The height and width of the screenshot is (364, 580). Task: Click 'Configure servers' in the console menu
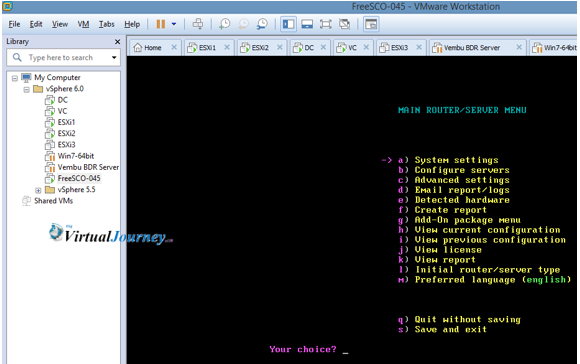click(x=462, y=170)
